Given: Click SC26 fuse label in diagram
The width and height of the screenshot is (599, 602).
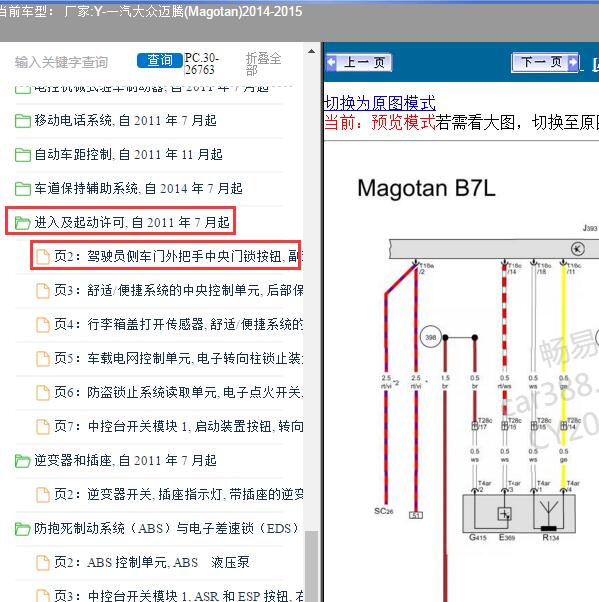Looking at the screenshot, I should pos(384,511).
